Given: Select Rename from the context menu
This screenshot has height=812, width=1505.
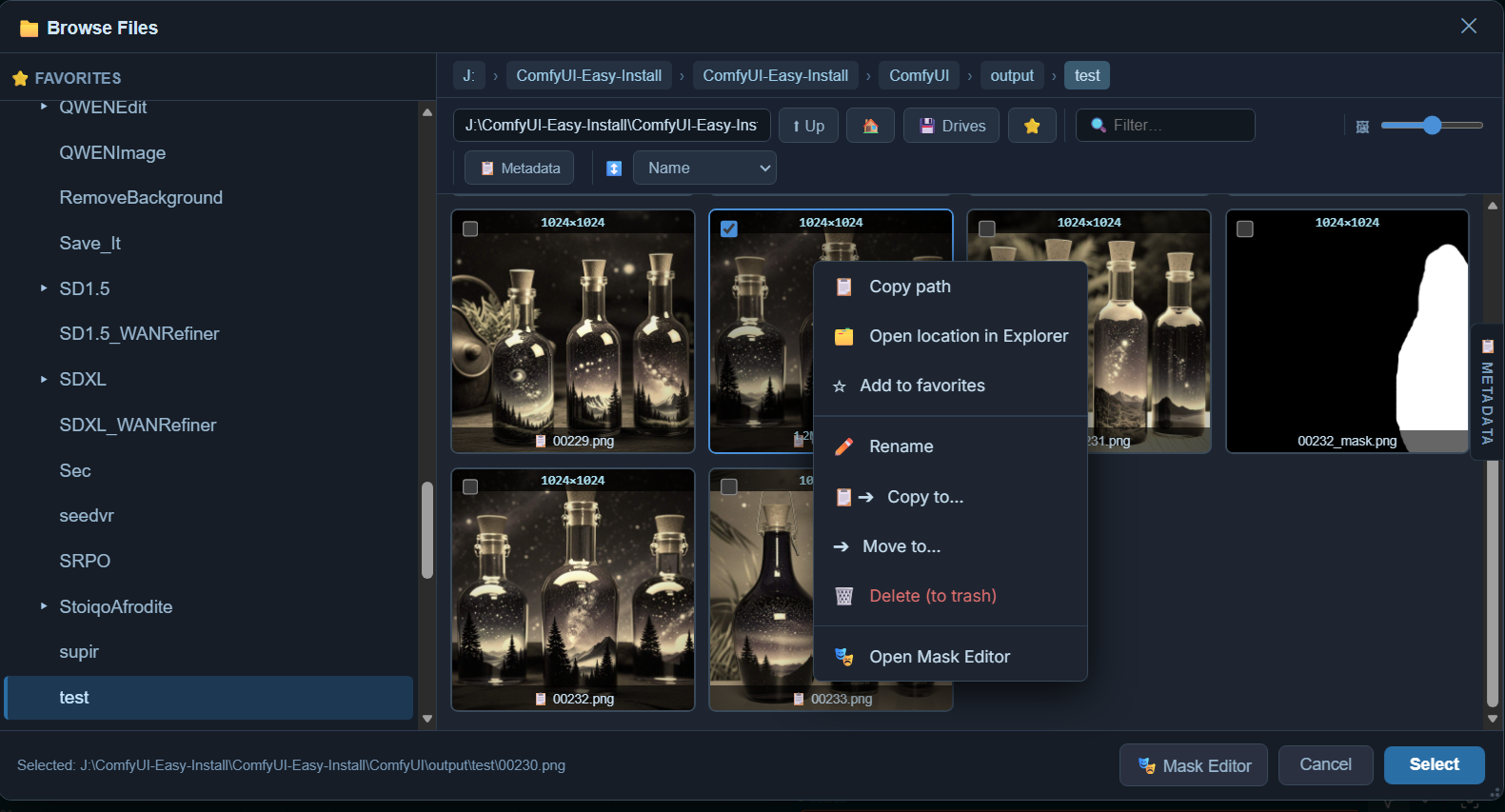Looking at the screenshot, I should [950, 446].
